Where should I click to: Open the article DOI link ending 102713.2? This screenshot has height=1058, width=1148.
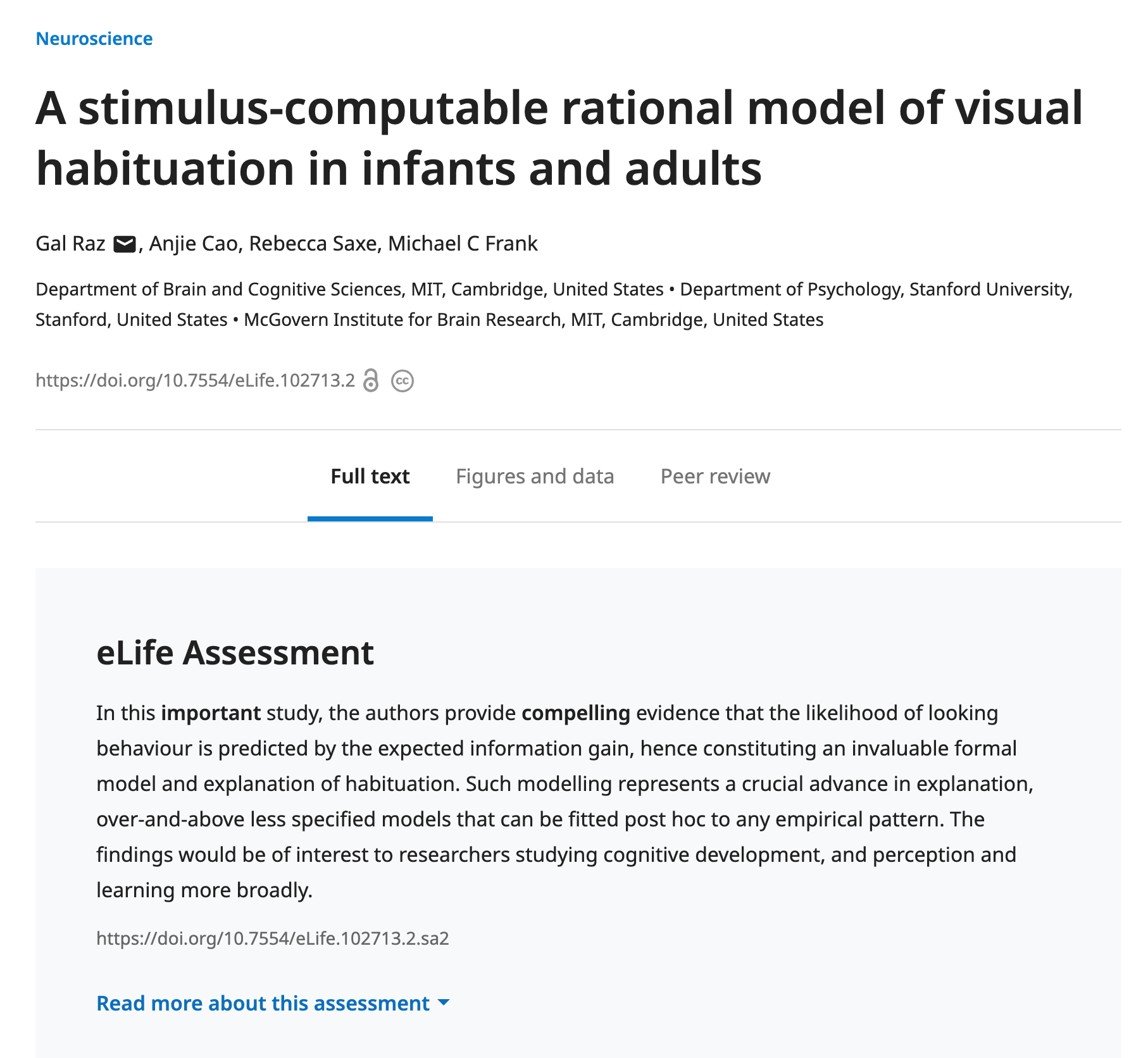[x=195, y=380]
